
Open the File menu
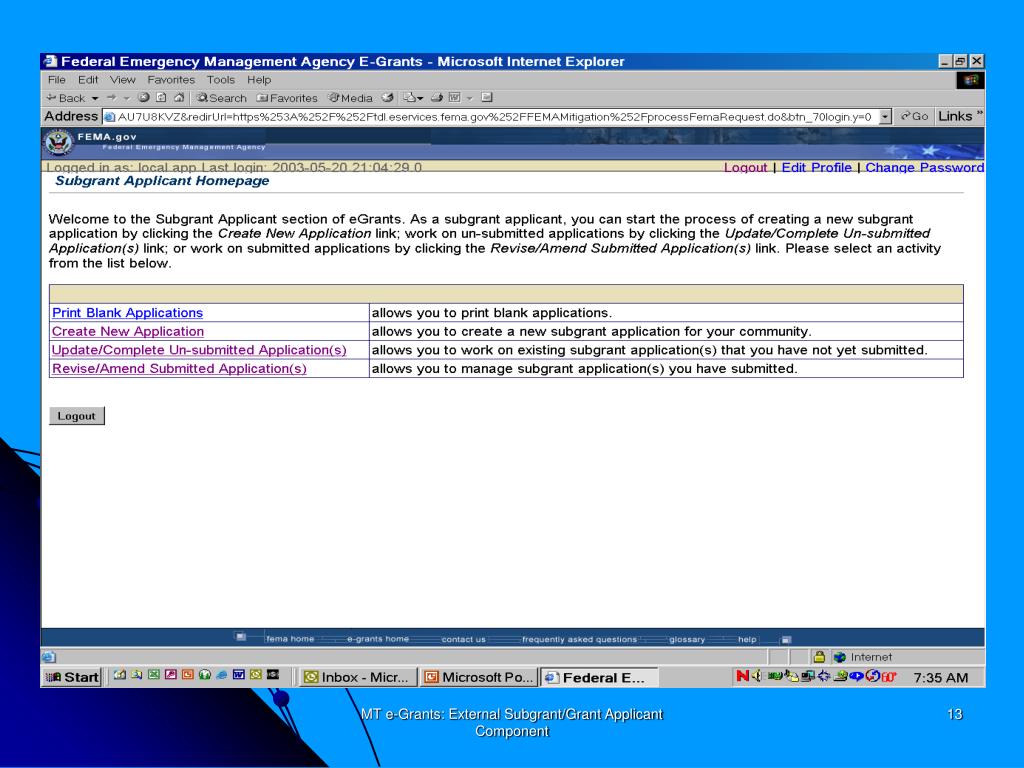click(x=57, y=80)
